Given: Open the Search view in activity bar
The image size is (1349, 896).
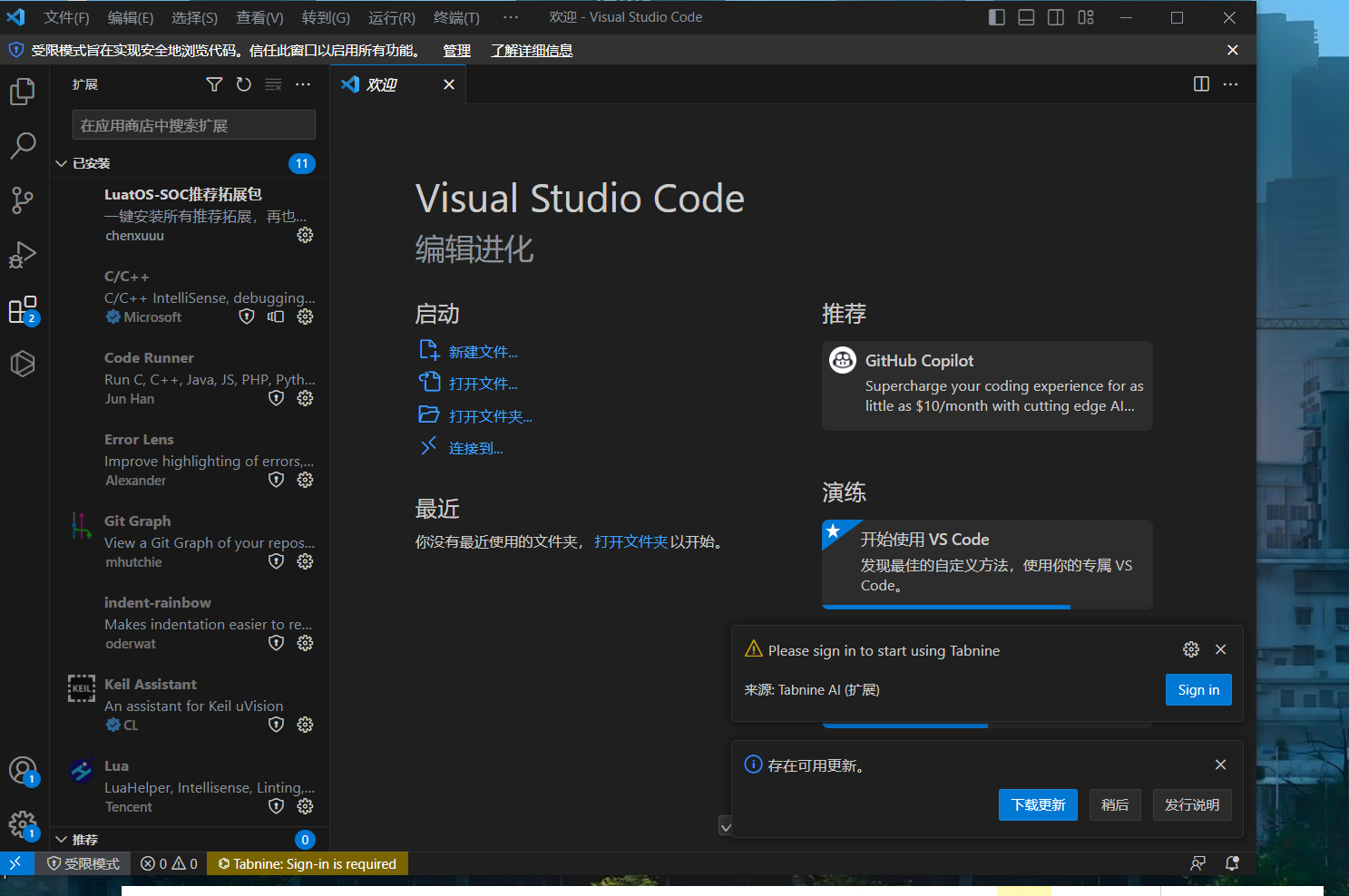Looking at the screenshot, I should pos(23,145).
